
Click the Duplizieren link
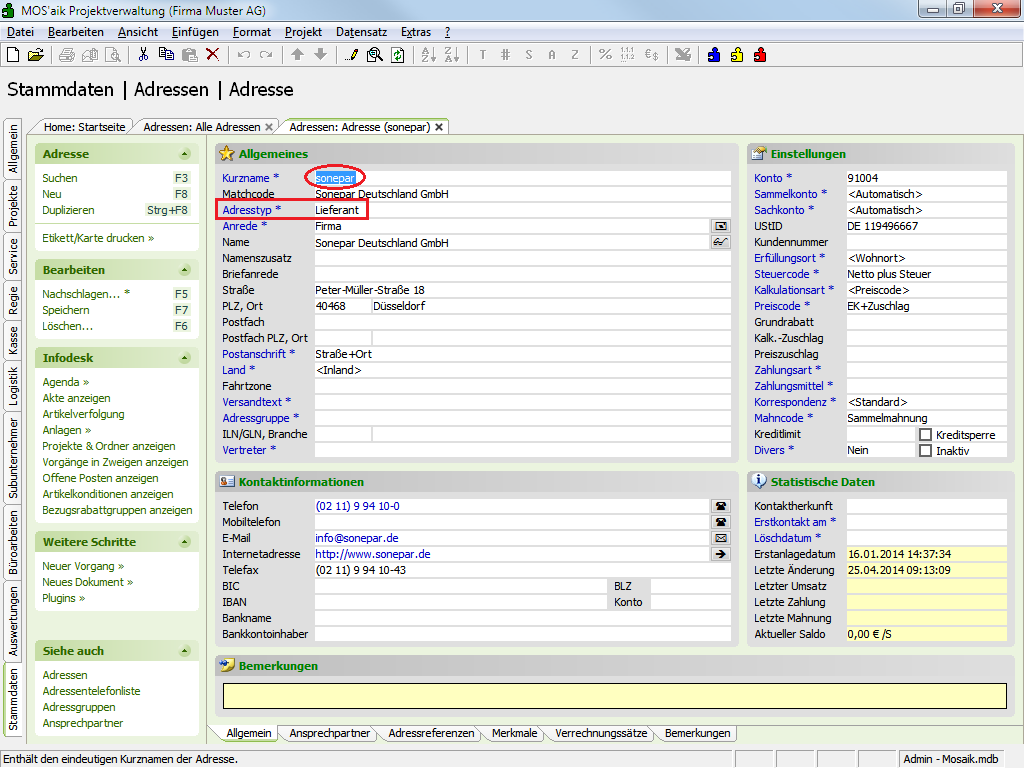(68, 210)
